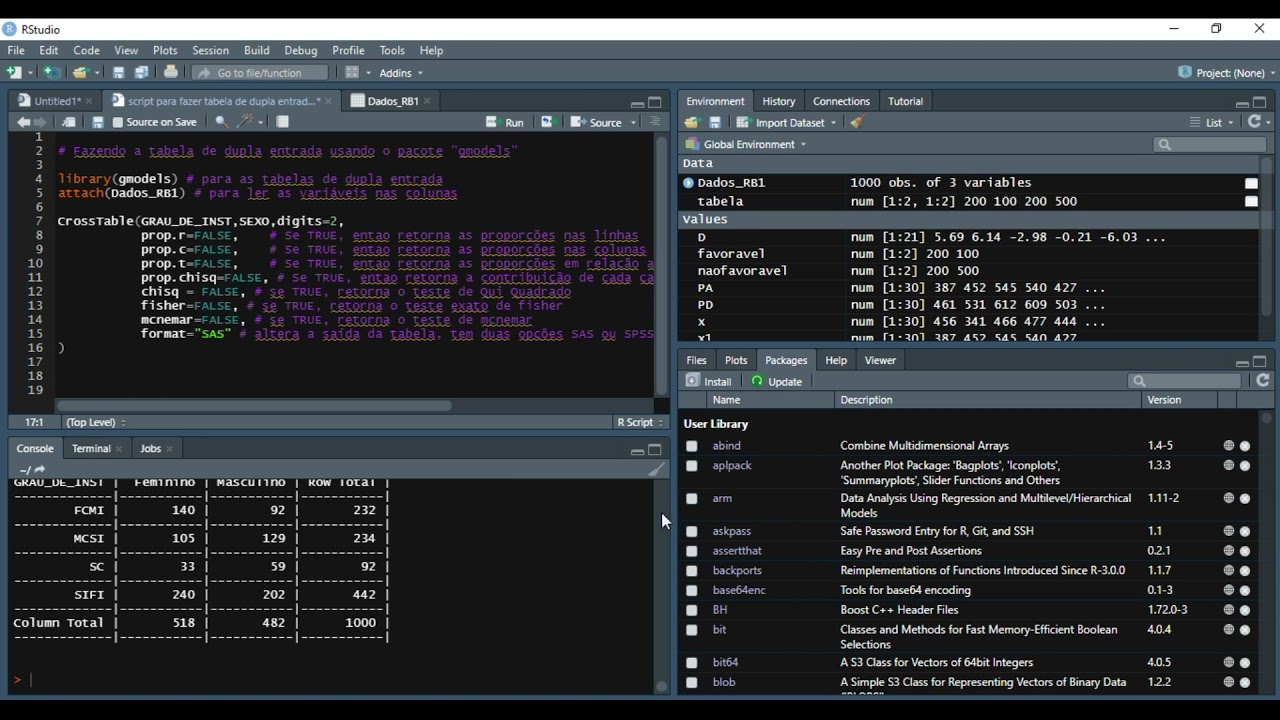Click the editor horizontal scrollbar
The width and height of the screenshot is (1280, 720).
click(256, 405)
